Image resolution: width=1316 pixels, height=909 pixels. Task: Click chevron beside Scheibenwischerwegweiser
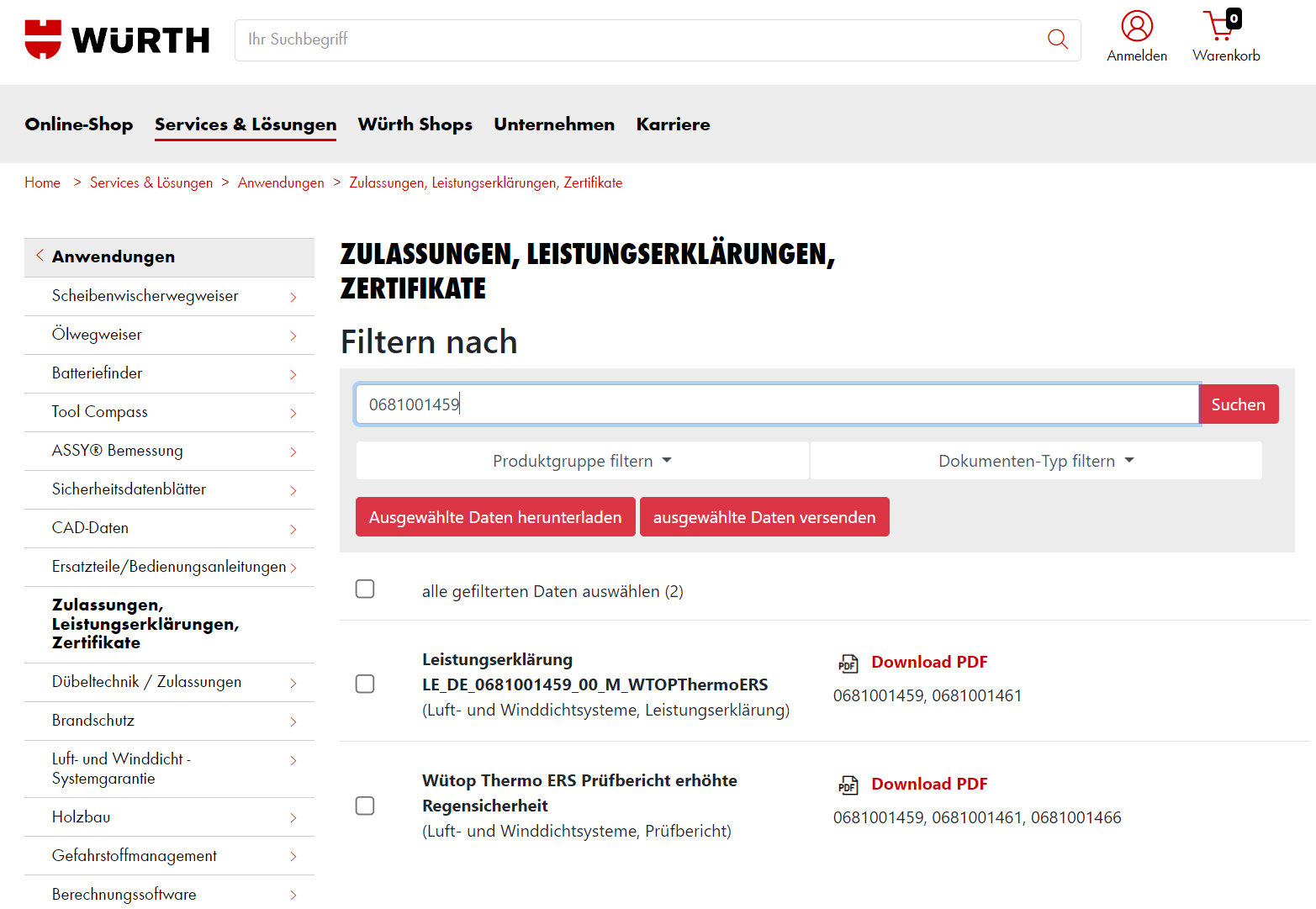pos(293,297)
